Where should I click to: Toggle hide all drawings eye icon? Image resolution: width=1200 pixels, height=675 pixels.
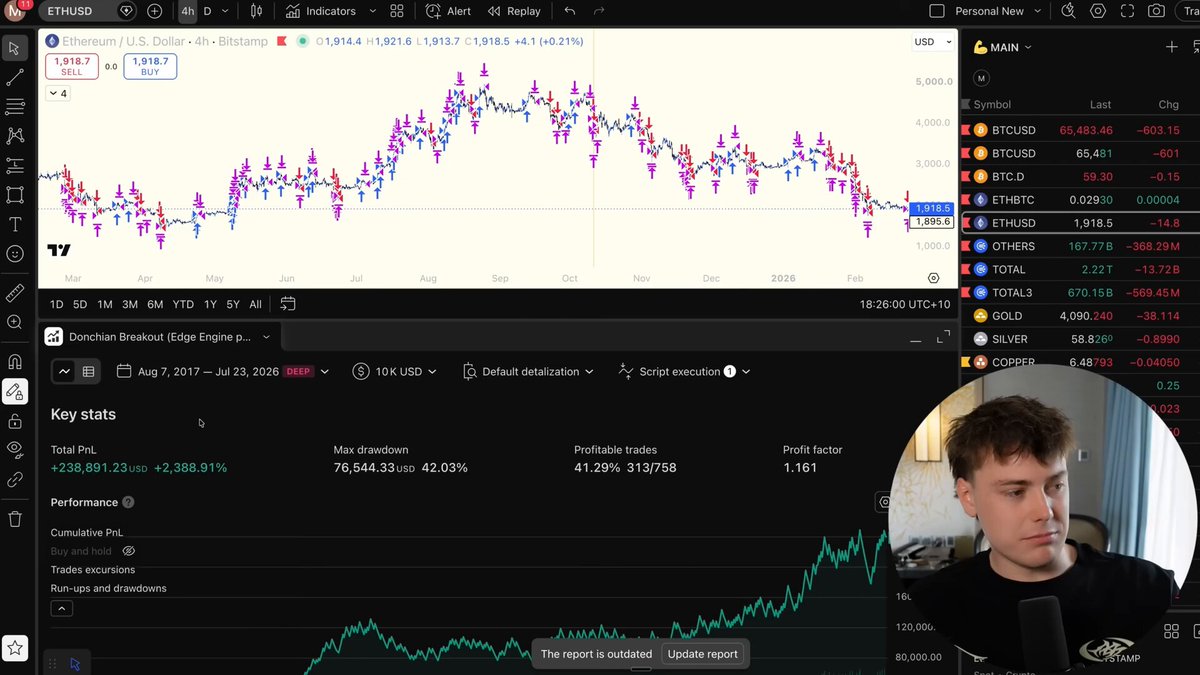tap(14, 450)
